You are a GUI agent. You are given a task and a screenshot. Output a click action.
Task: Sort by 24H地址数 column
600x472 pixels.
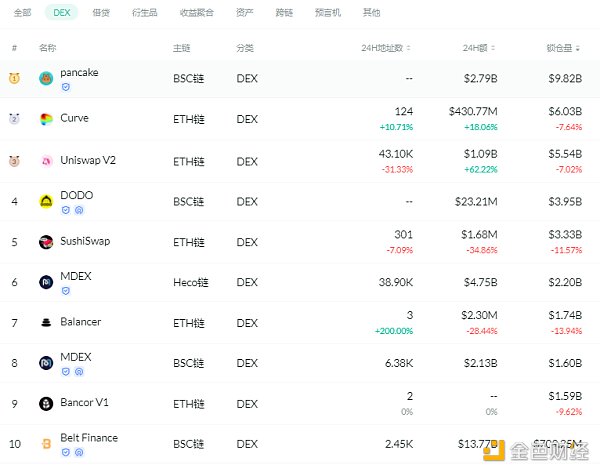(x=386, y=48)
